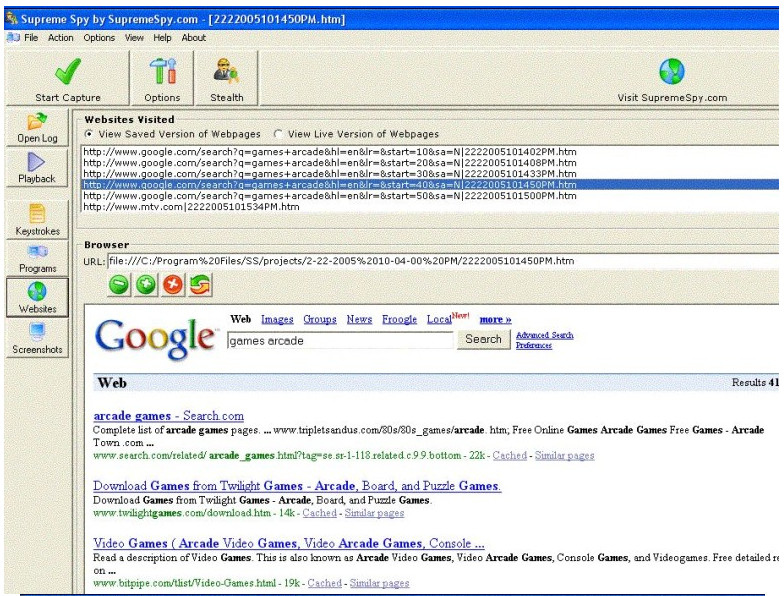The height and width of the screenshot is (596, 784).
Task: Click the Web tab label above the search box
Action: click(240, 319)
